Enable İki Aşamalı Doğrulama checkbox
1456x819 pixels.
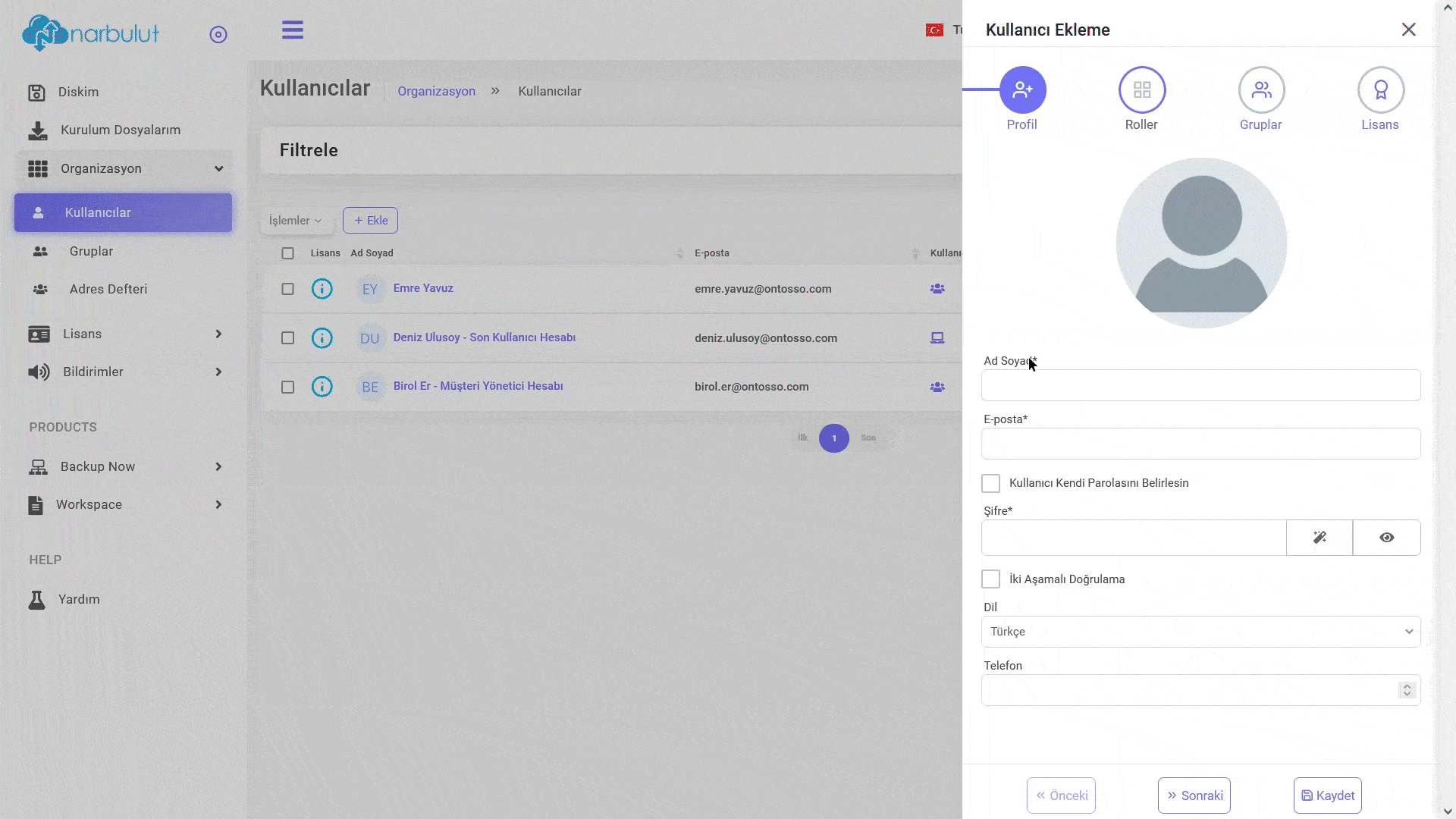click(990, 579)
